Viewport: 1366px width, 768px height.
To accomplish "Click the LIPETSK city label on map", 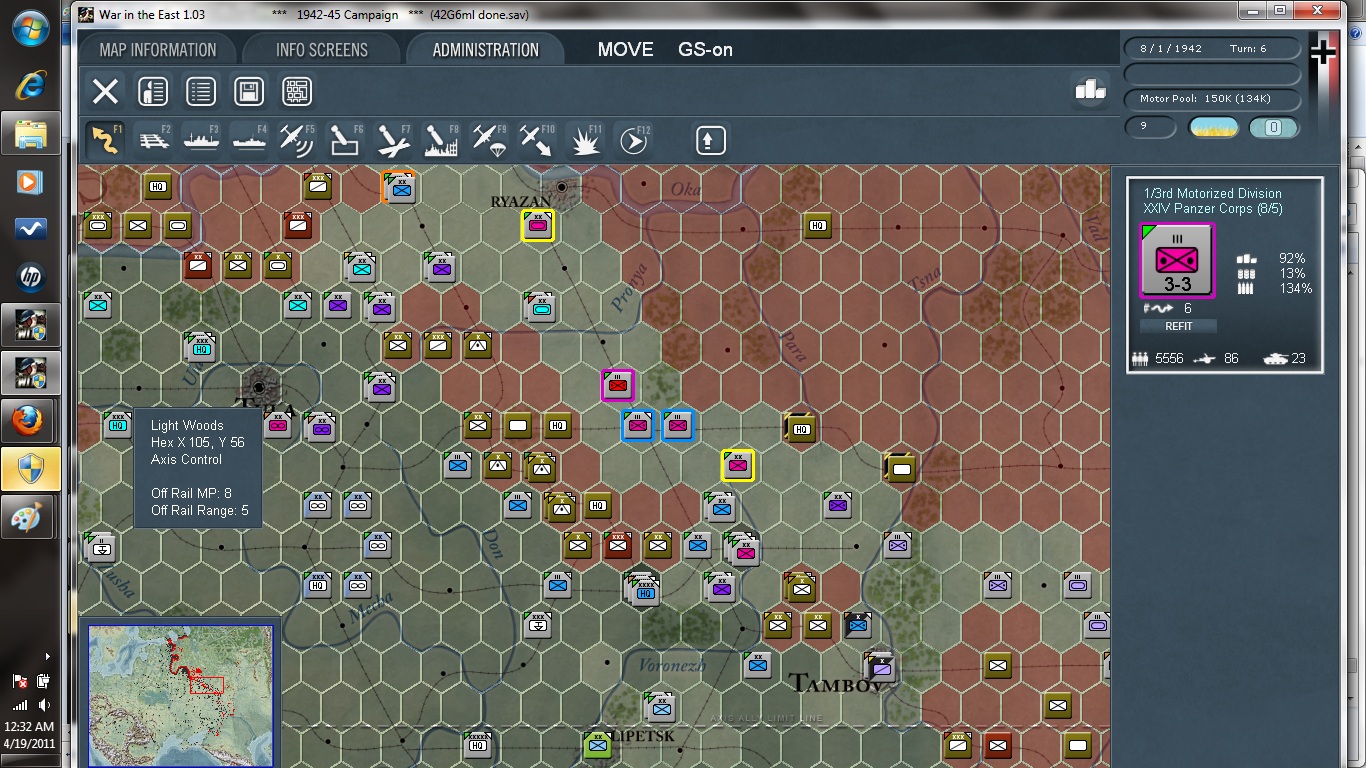I will point(642,736).
